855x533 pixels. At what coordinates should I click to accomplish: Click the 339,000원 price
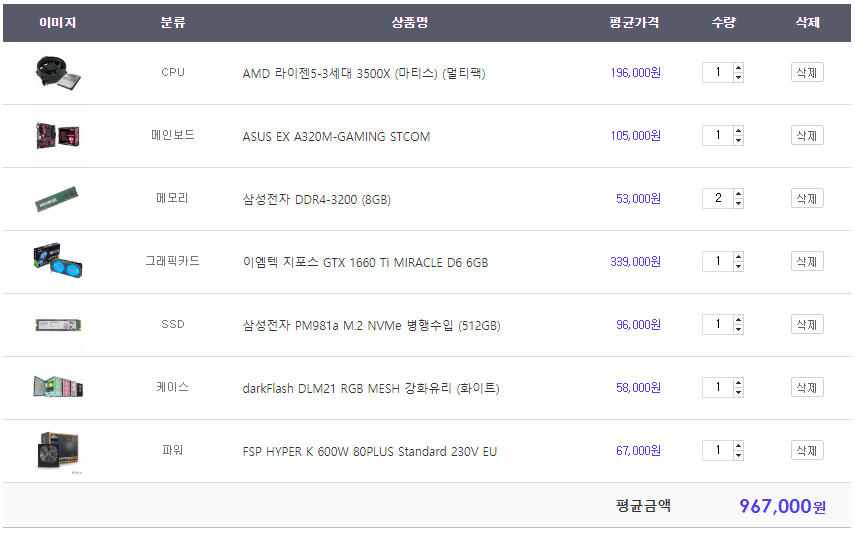[x=635, y=261]
